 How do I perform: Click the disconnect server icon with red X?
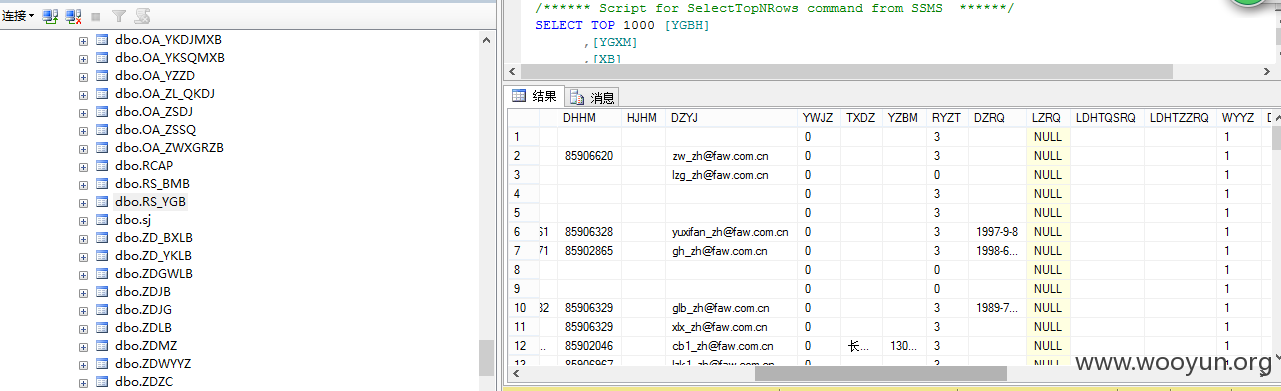(x=73, y=16)
